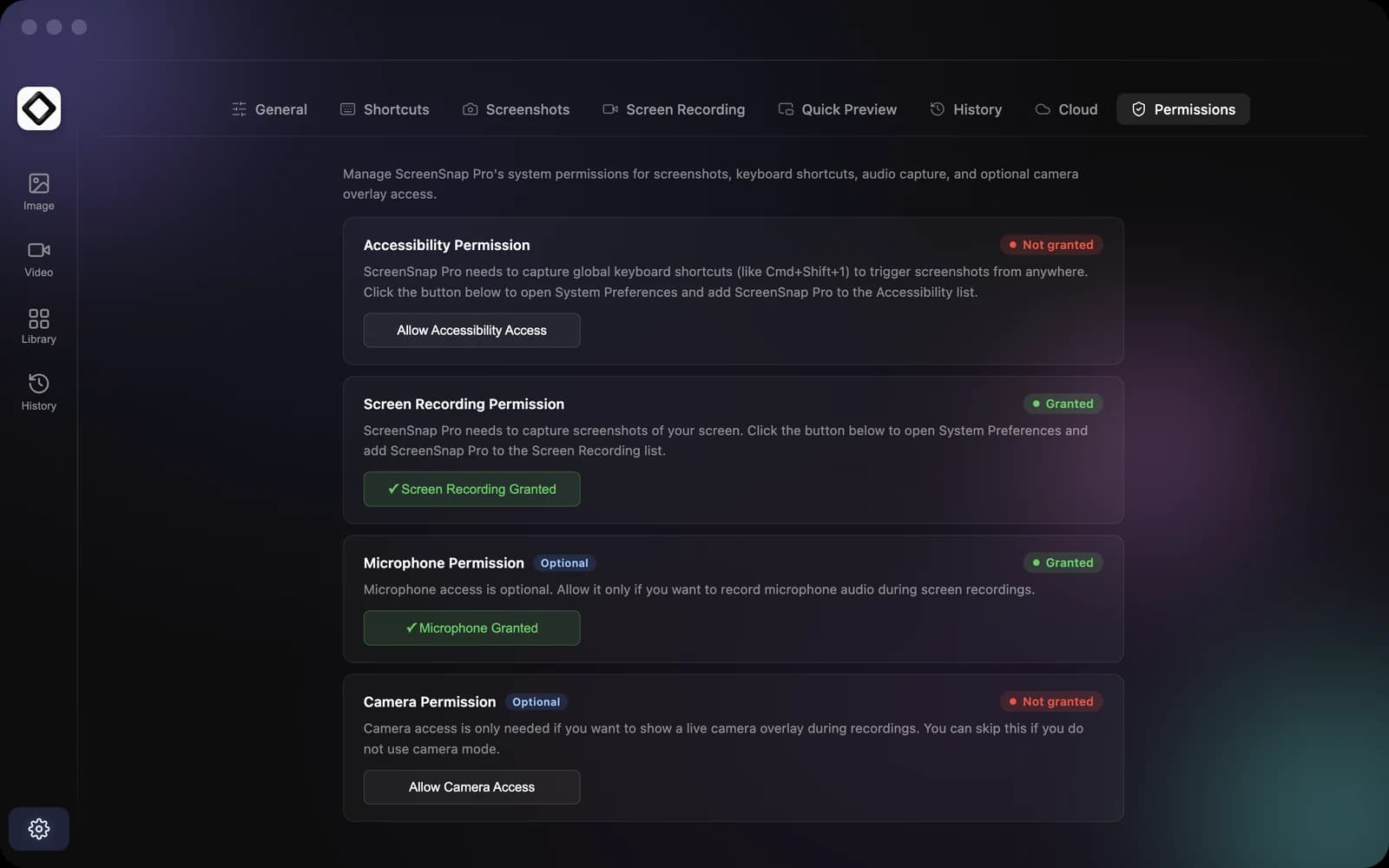Image resolution: width=1389 pixels, height=868 pixels.
Task: Click the settings gear icon
Action: pos(39,829)
